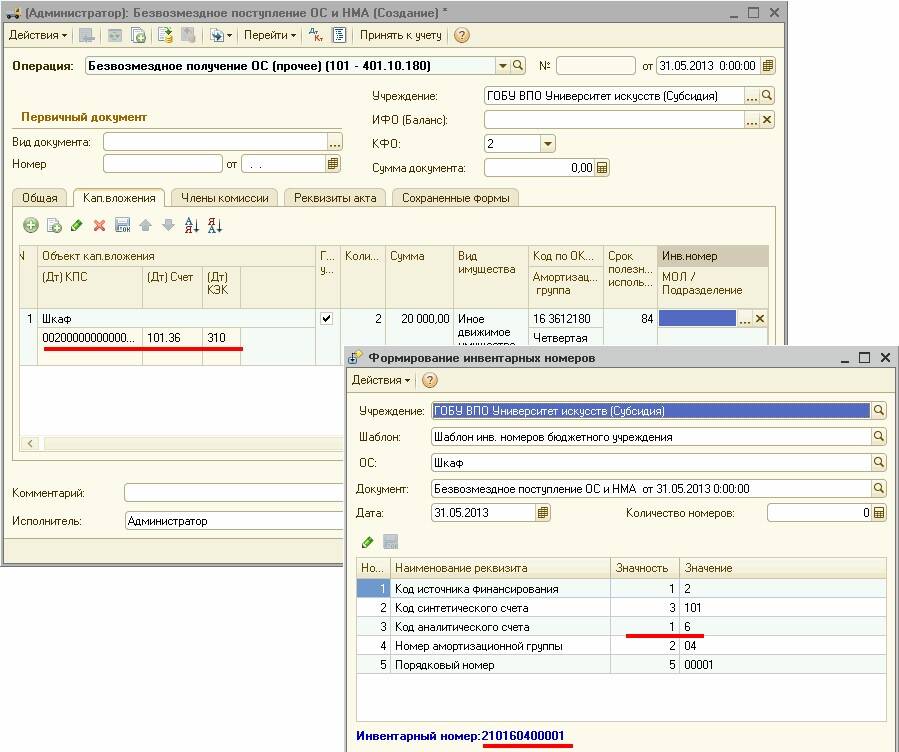899x752 pixels.
Task: Open calendar for Дата in inventory window
Action: click(x=542, y=512)
